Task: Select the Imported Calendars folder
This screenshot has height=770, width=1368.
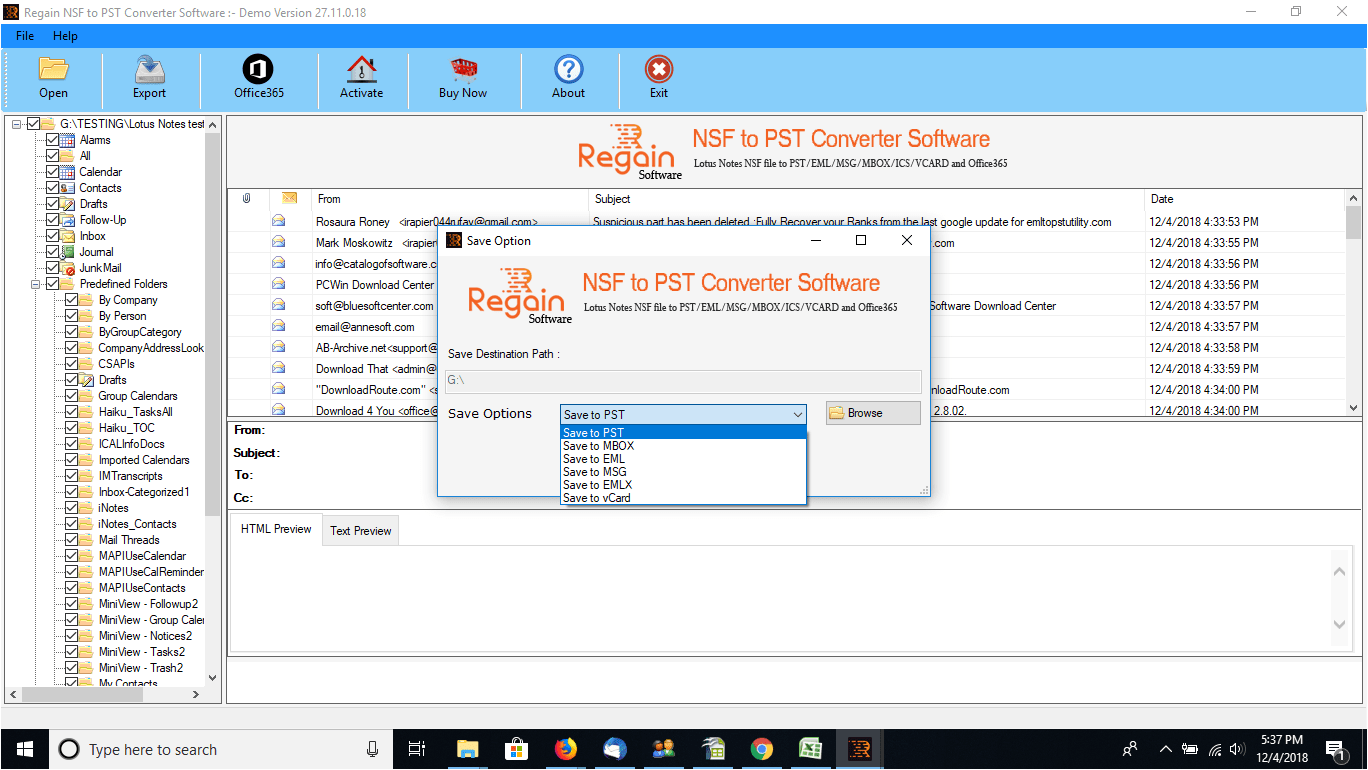Action: click(144, 460)
